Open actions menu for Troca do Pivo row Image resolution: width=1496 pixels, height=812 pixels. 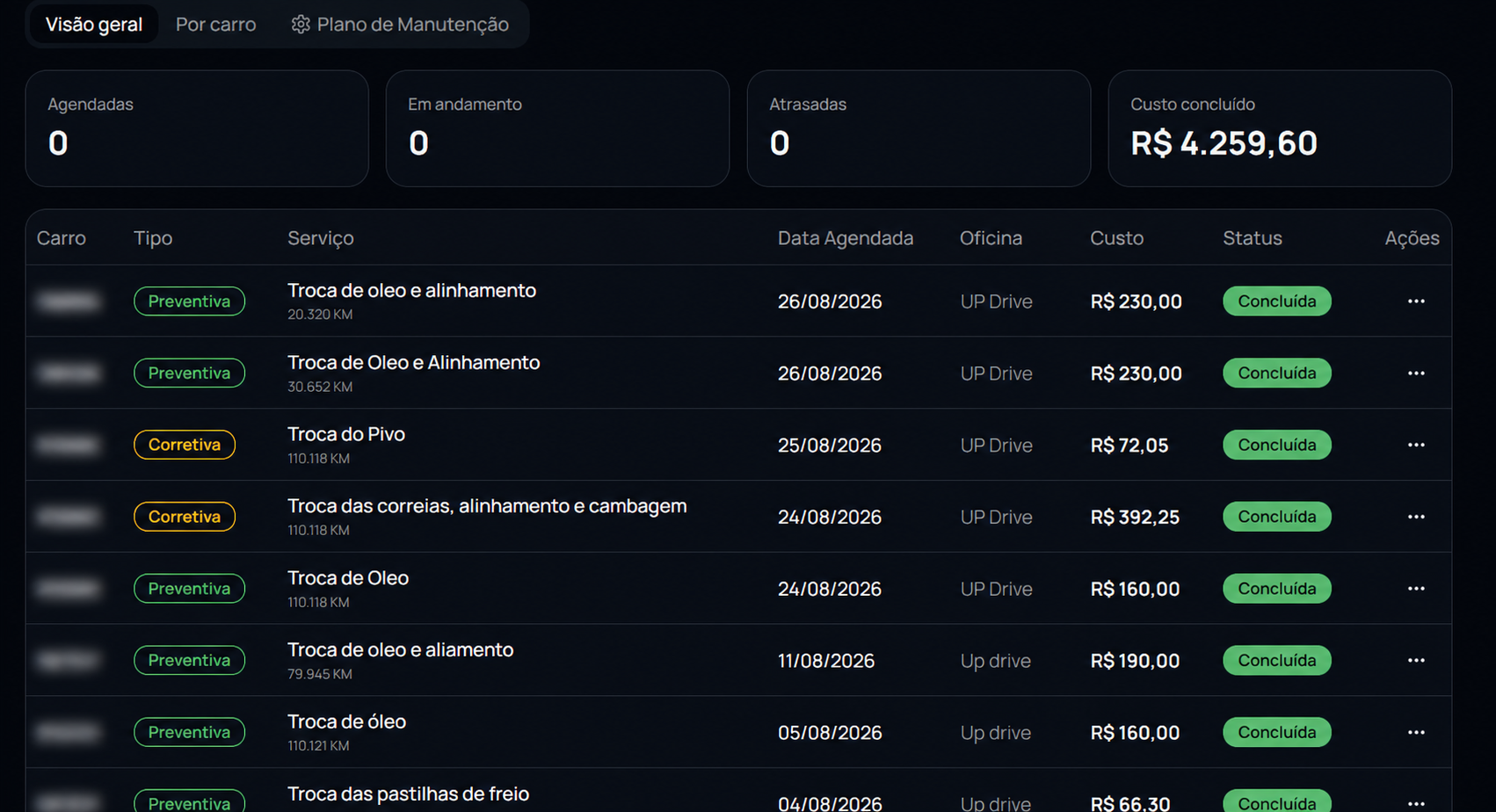pyautogui.click(x=1415, y=445)
